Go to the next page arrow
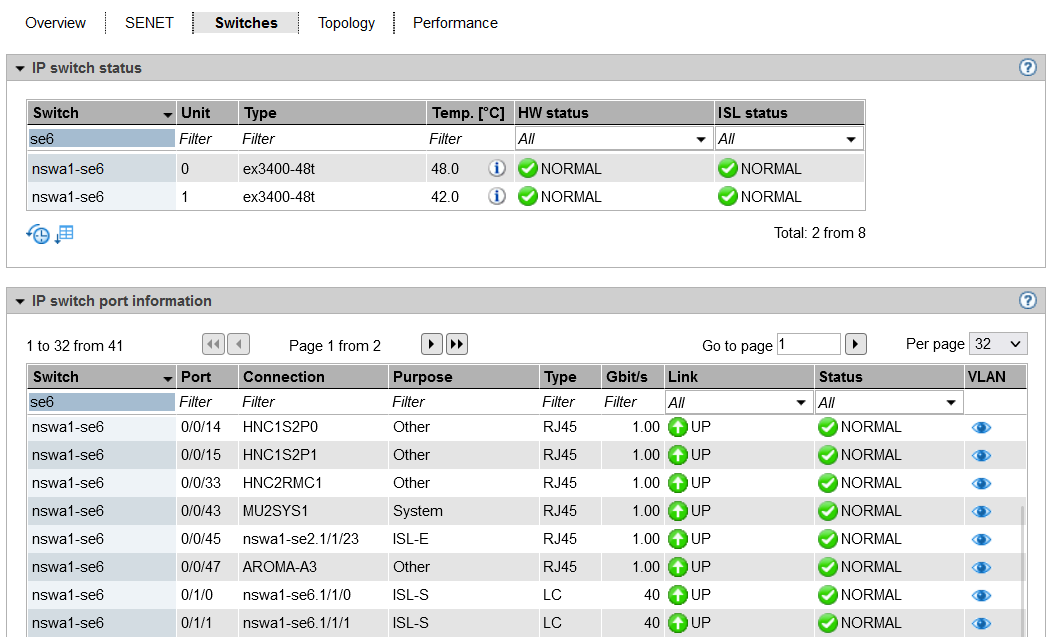Viewport: 1052px width, 637px height. point(431,345)
